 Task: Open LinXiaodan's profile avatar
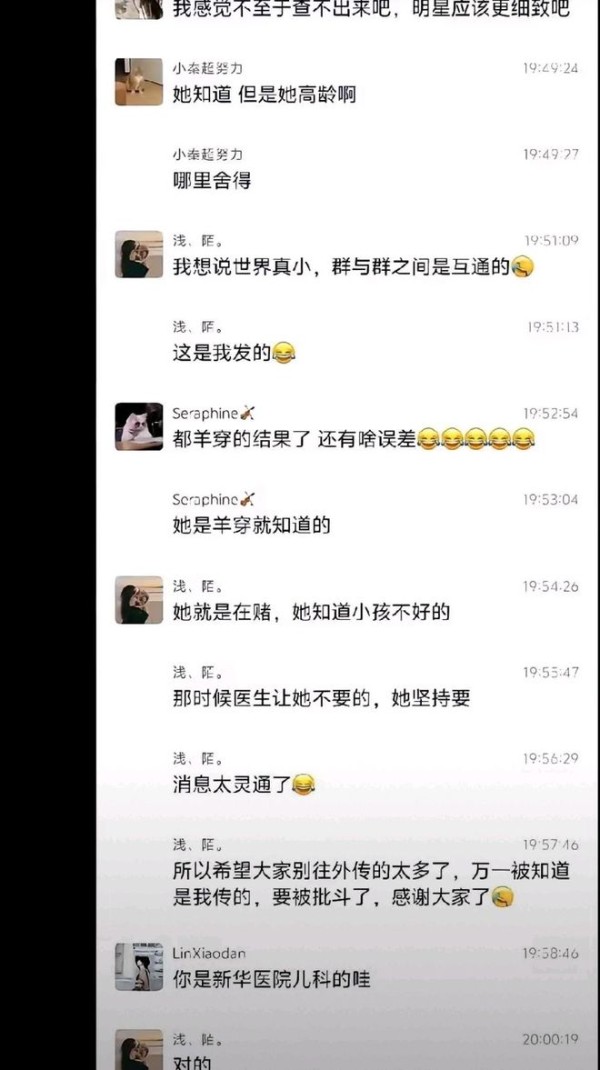pyautogui.click(x=139, y=966)
